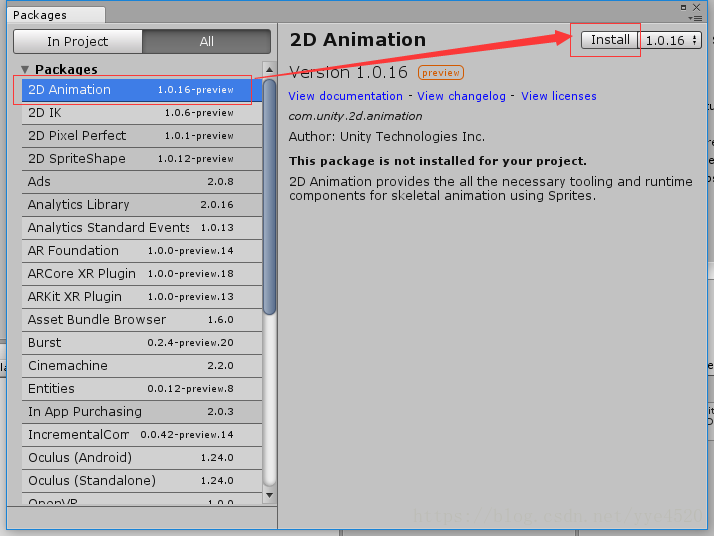Select the AR Foundation package
The height and width of the screenshot is (536, 714).
142,250
